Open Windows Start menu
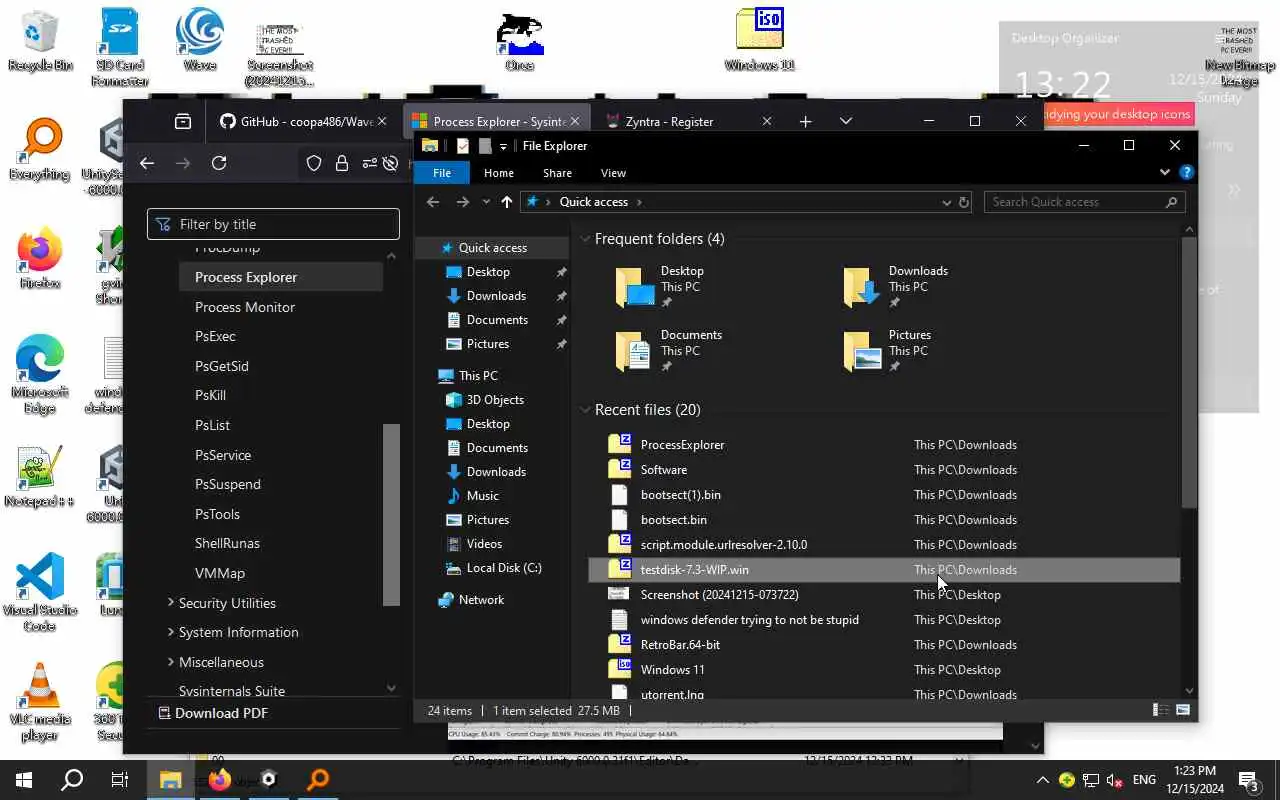This screenshot has width=1280, height=800. point(24,780)
